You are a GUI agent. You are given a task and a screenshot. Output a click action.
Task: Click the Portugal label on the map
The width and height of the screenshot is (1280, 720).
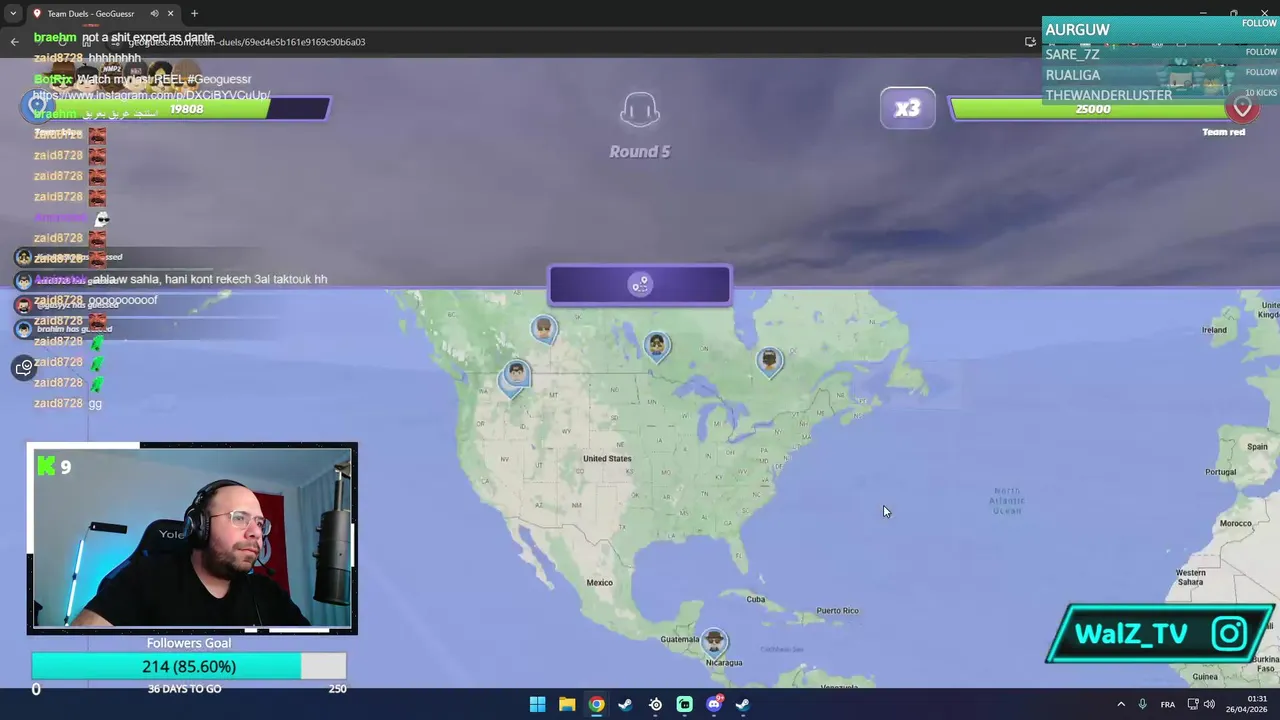point(1222,473)
